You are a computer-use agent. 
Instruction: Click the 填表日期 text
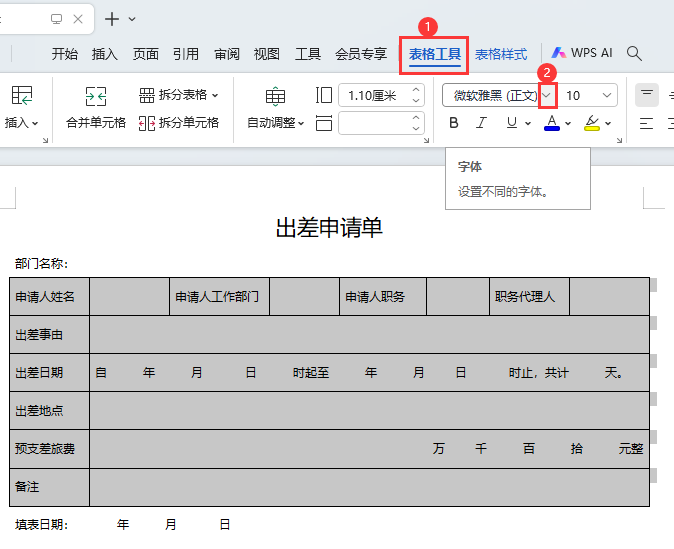coord(41,524)
